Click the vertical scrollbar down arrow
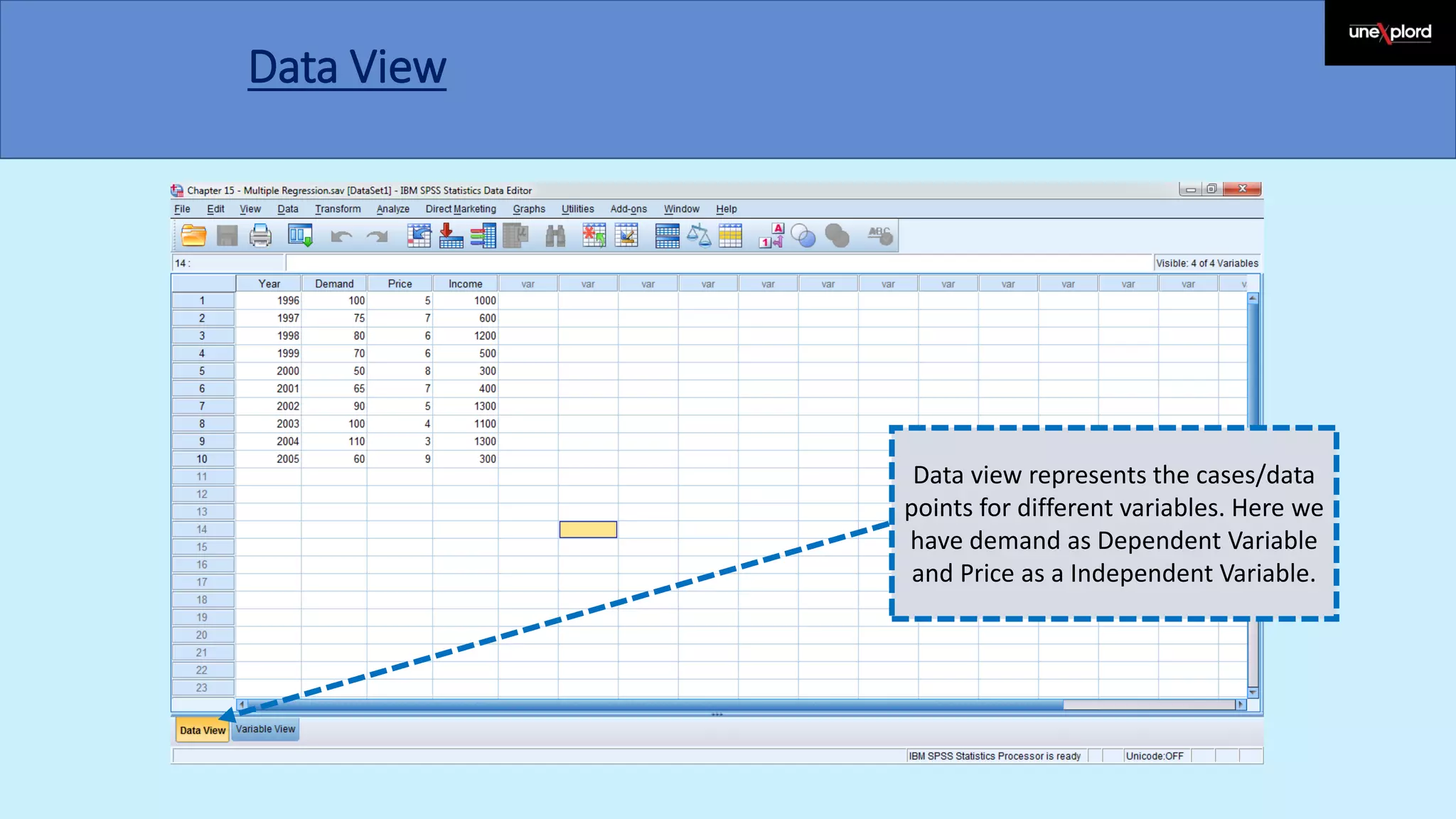The width and height of the screenshot is (1456, 819). pos(1253,692)
